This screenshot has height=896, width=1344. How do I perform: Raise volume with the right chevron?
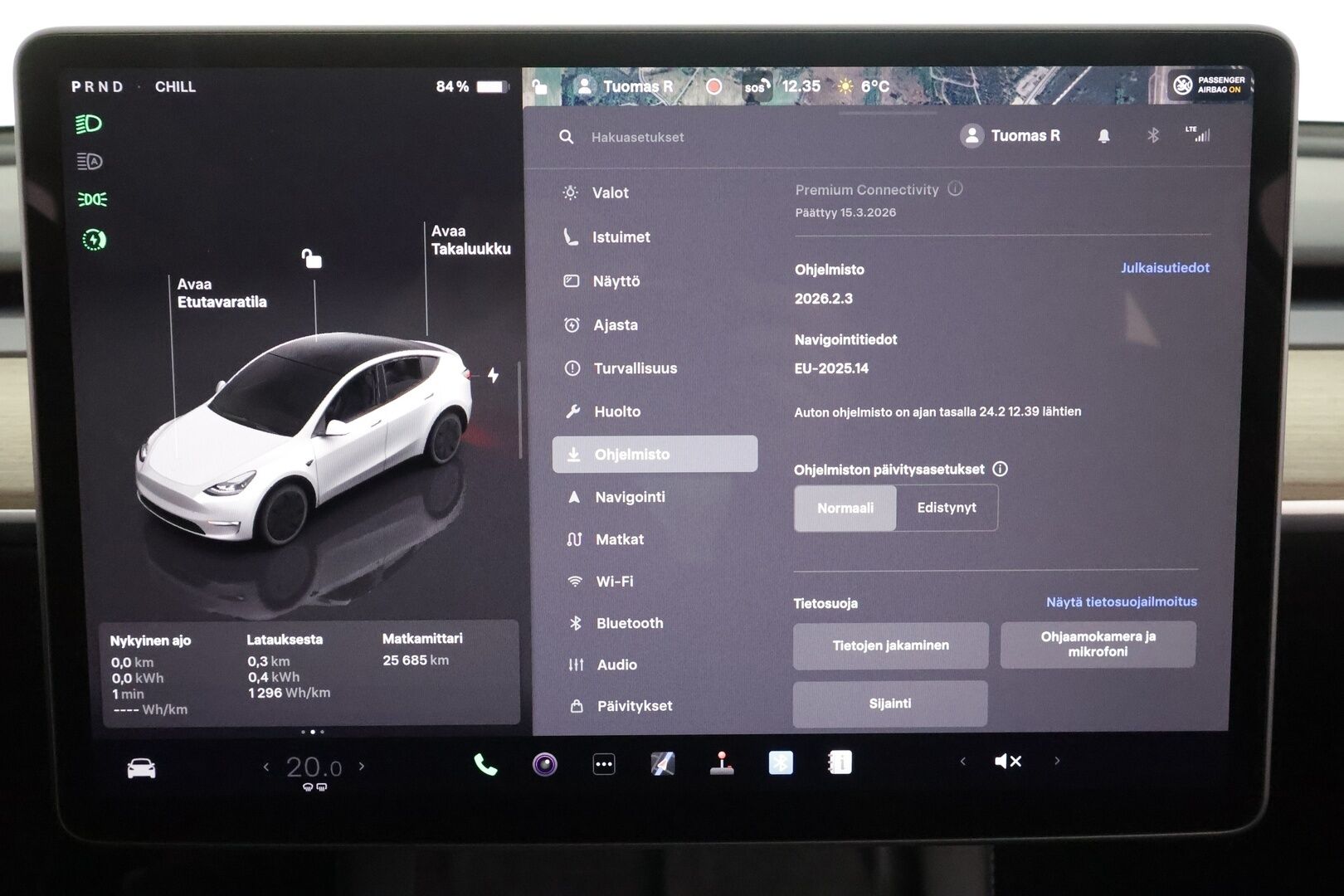(1057, 760)
